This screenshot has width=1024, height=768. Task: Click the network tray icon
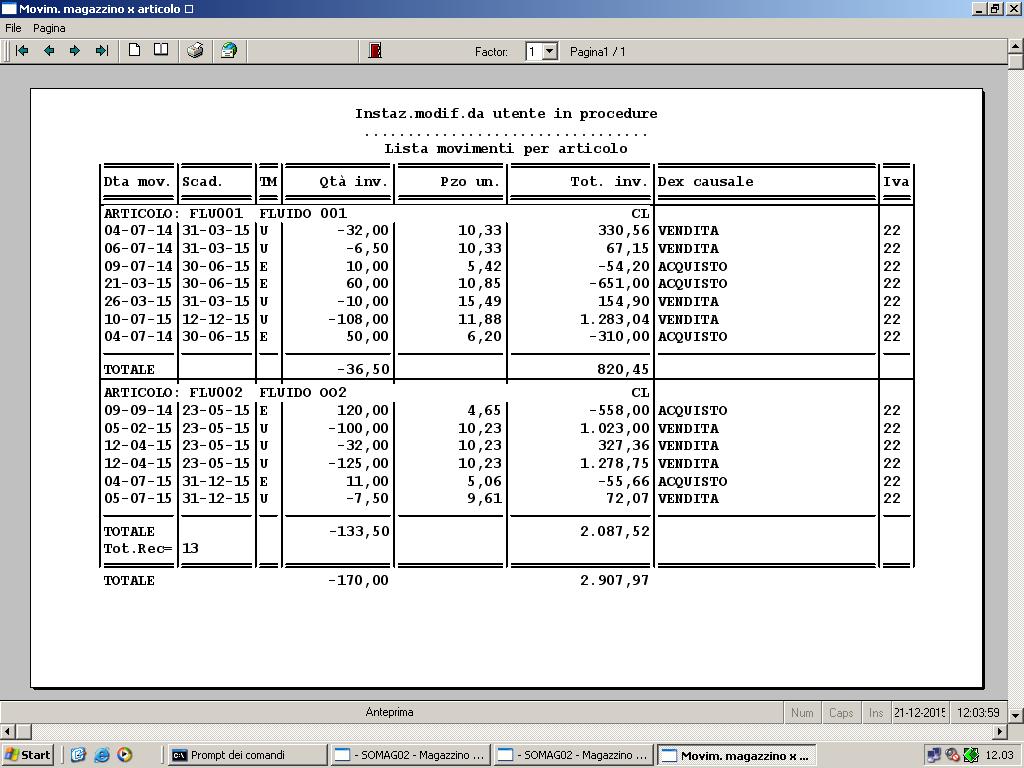click(x=934, y=756)
